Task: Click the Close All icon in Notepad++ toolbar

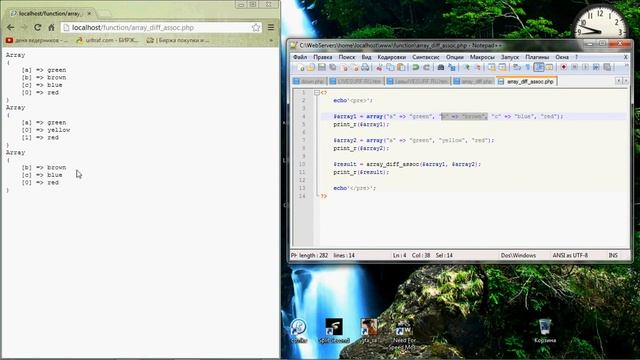Action: 355,67
